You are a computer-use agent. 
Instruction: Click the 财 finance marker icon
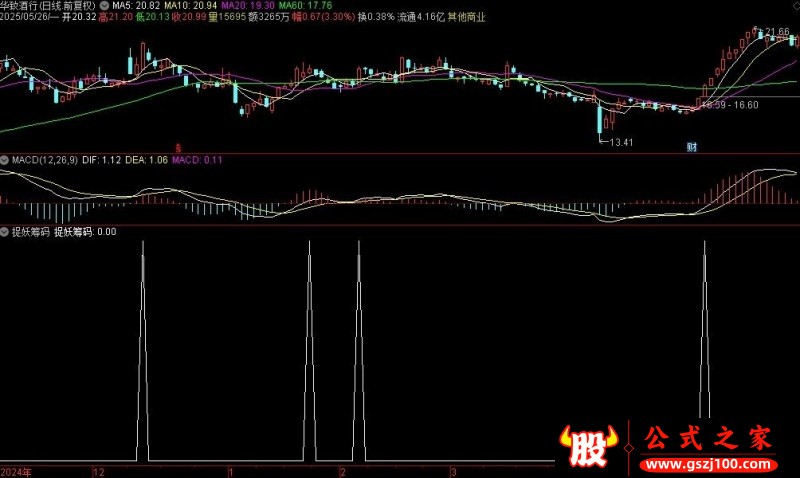click(691, 147)
